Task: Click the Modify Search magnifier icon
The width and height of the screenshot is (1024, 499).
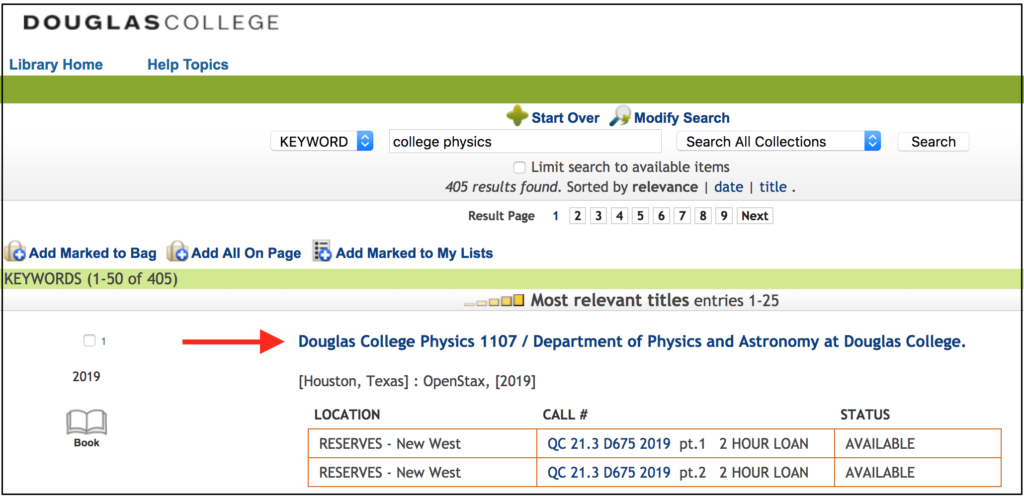Action: coord(620,117)
